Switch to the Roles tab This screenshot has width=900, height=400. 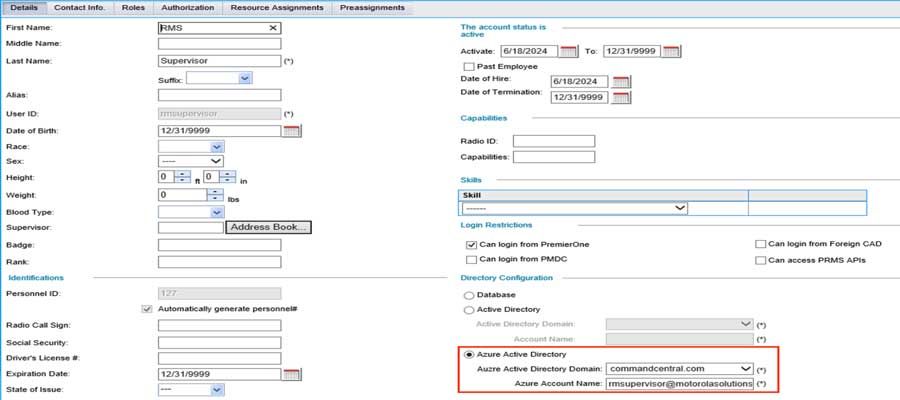point(131,8)
